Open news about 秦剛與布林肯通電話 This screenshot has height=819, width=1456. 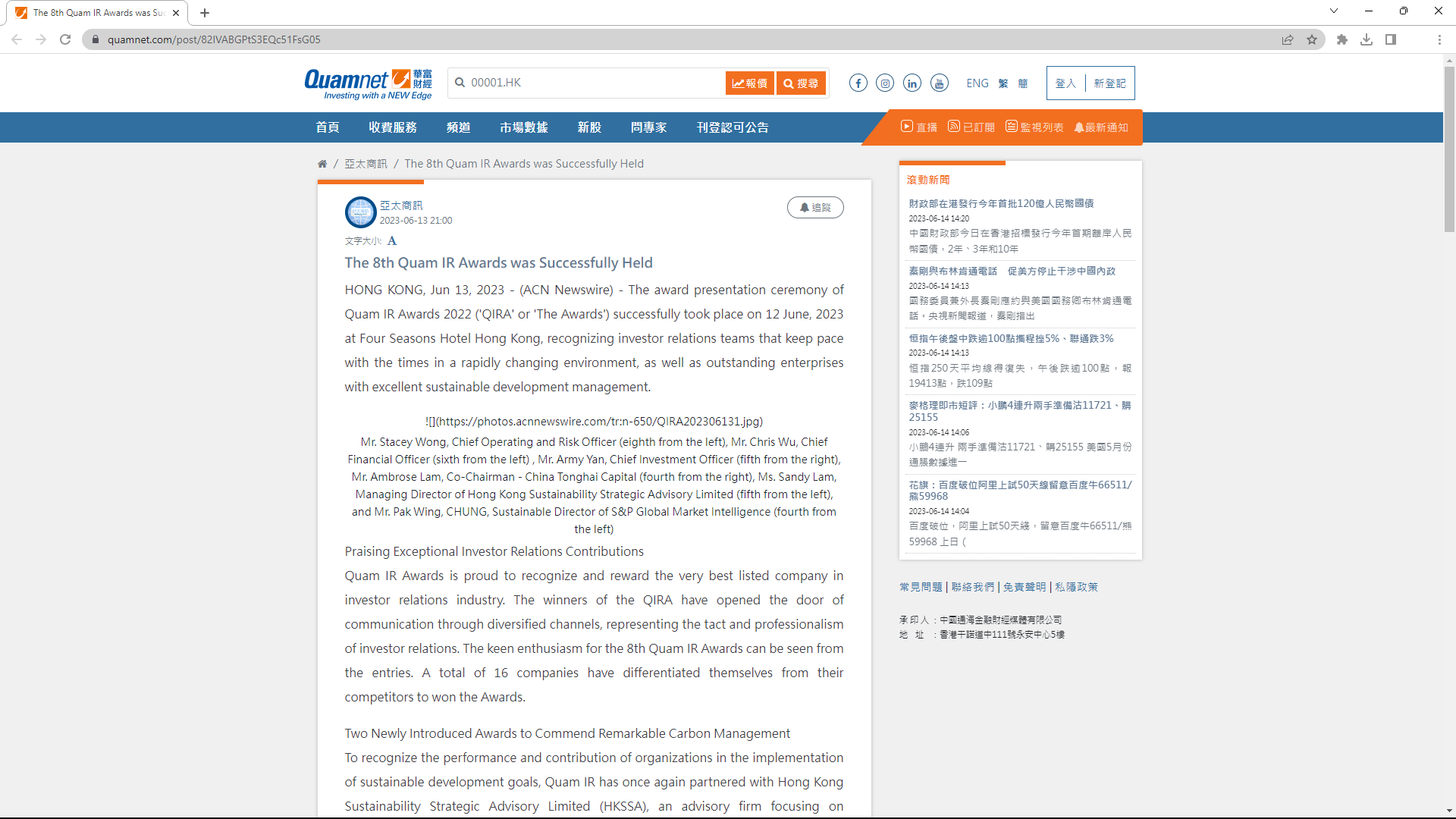pos(1012,271)
